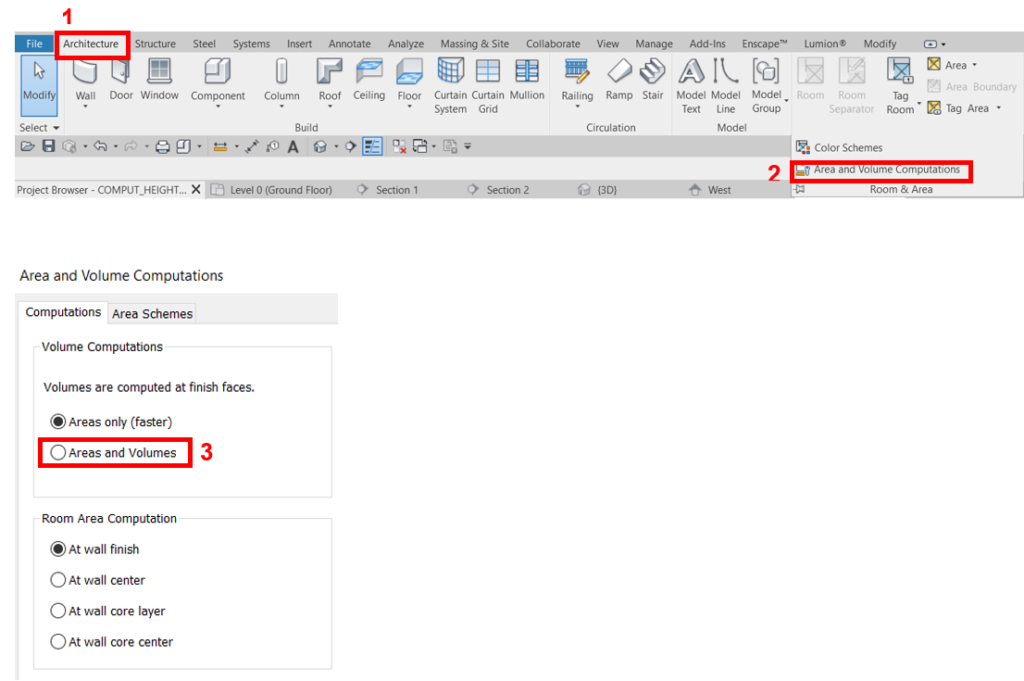This screenshot has width=1024, height=681.
Task: Expand the Roof tool dropdown arrow
Action: pyautogui.click(x=330, y=106)
